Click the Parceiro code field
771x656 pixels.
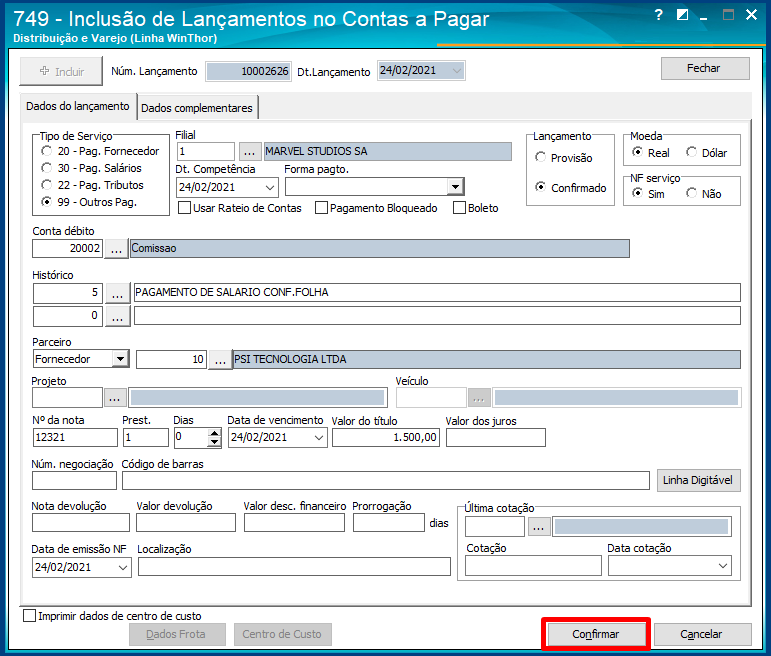[x=171, y=359]
